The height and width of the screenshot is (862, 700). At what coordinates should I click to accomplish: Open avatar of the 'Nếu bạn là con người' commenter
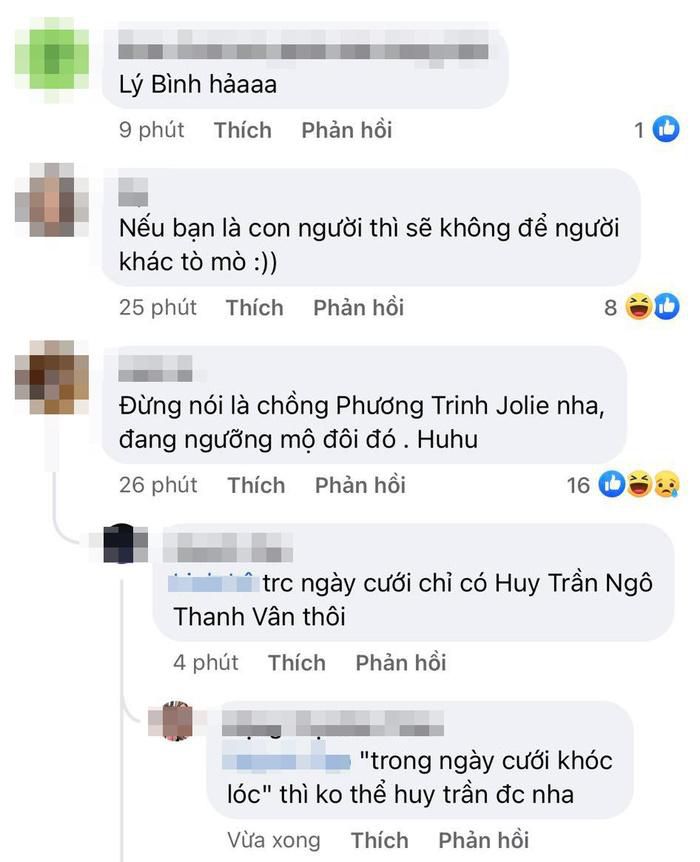[52, 200]
